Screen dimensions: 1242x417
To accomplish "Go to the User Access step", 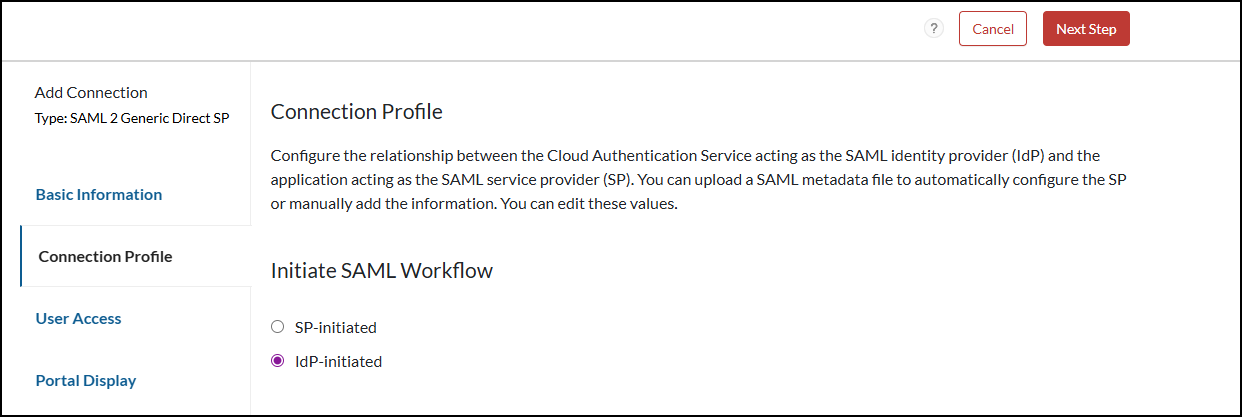I will click(78, 318).
